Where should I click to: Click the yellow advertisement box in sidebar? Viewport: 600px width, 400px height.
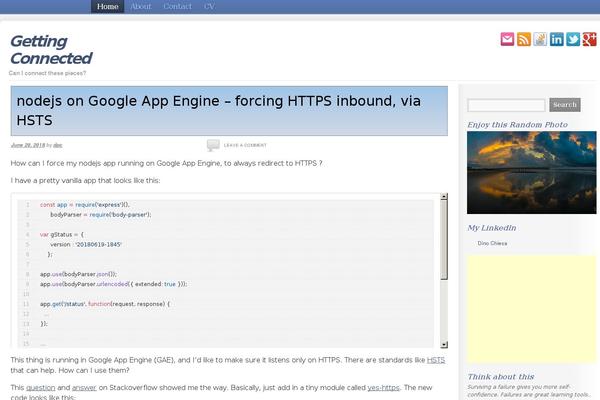coord(532,309)
